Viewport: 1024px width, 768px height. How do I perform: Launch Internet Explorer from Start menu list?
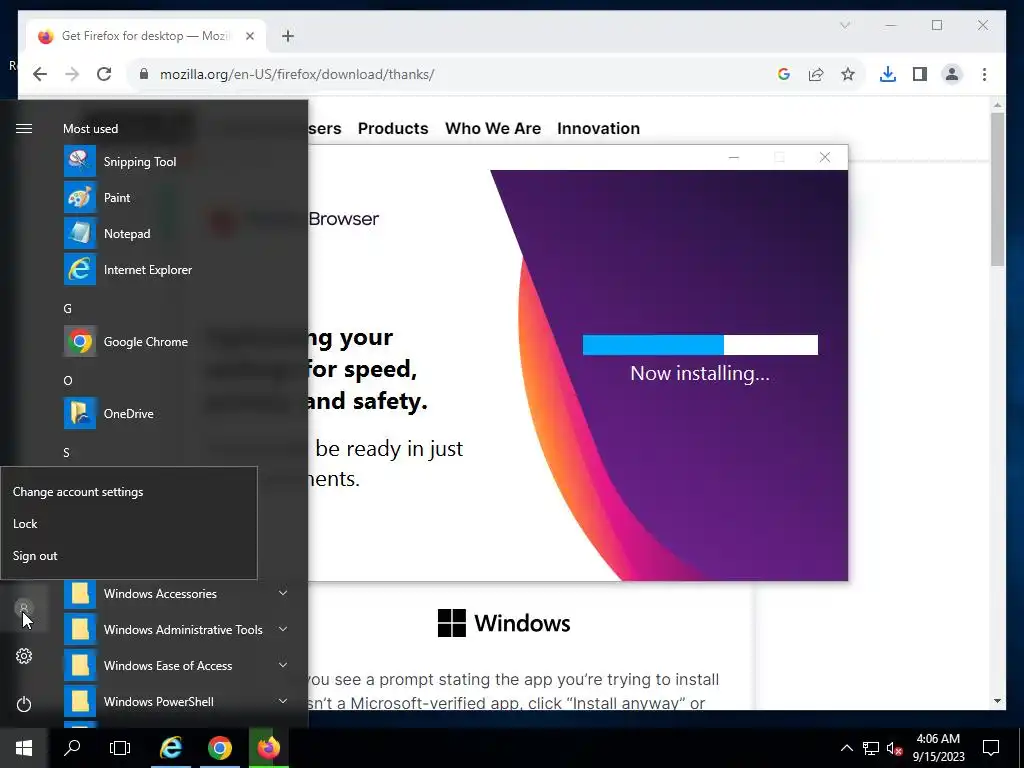tap(176, 269)
